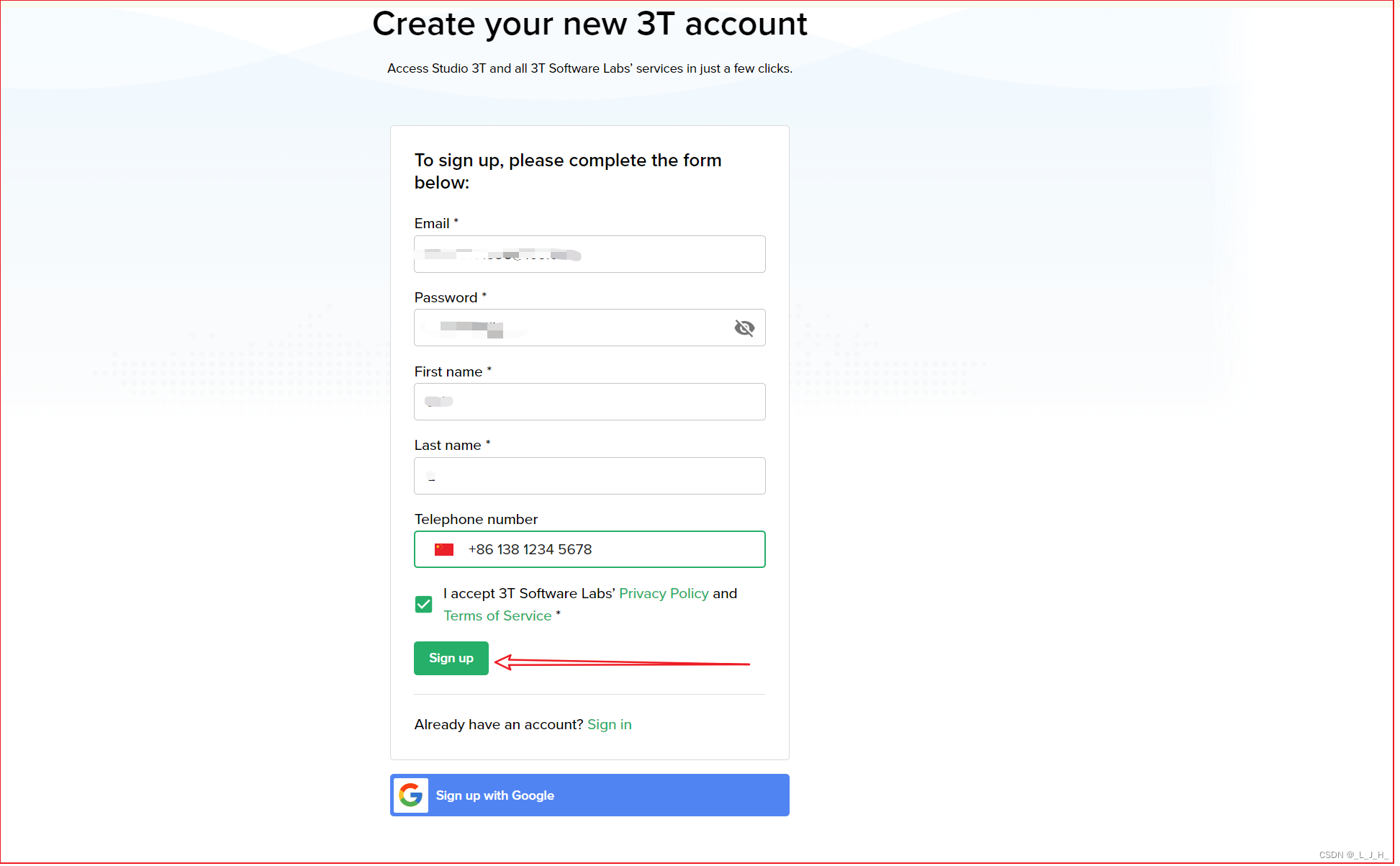
Task: Follow the Sign in link
Action: point(609,724)
